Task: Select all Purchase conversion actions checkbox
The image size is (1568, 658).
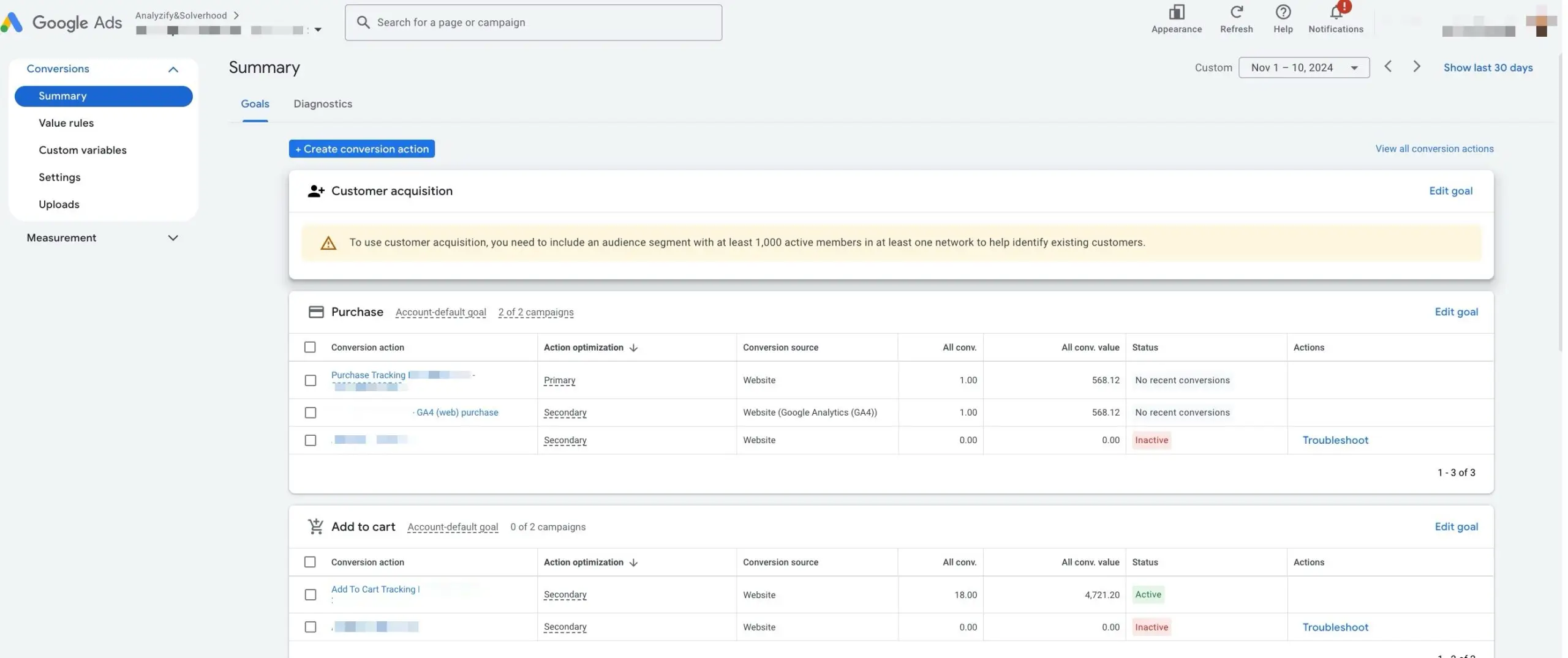Action: point(310,347)
